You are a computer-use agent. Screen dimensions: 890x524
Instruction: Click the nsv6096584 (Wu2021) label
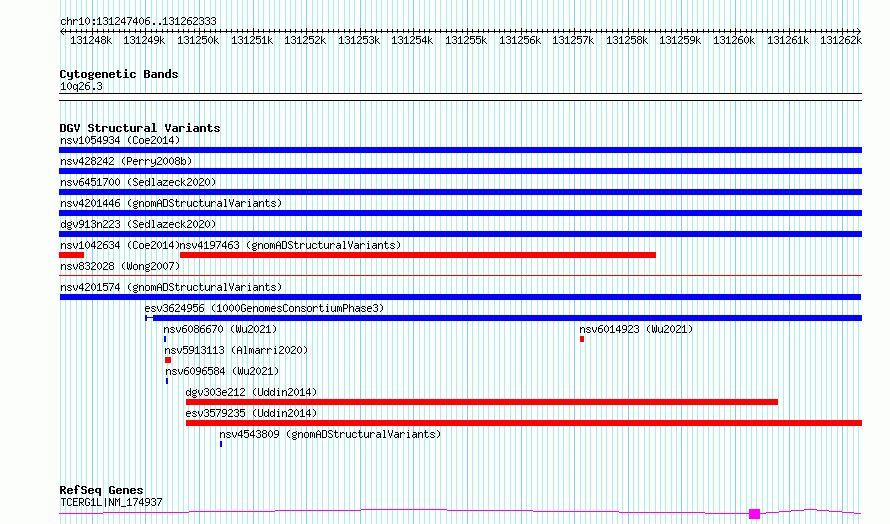(x=222, y=371)
